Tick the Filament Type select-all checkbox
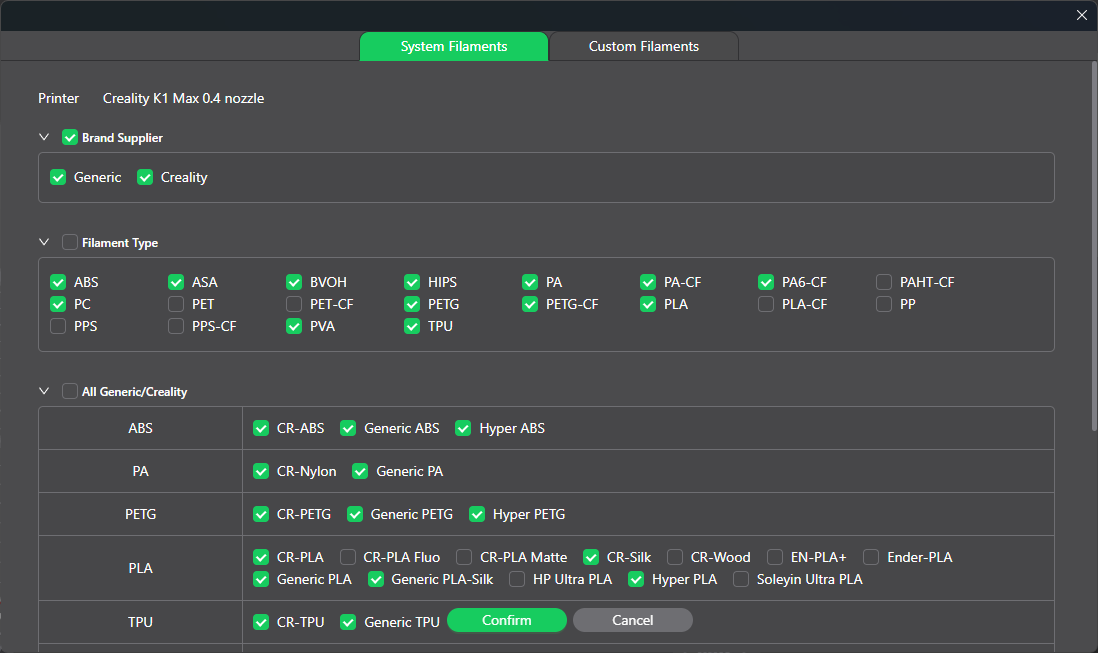Viewport: 1098px width, 653px height. (x=70, y=242)
